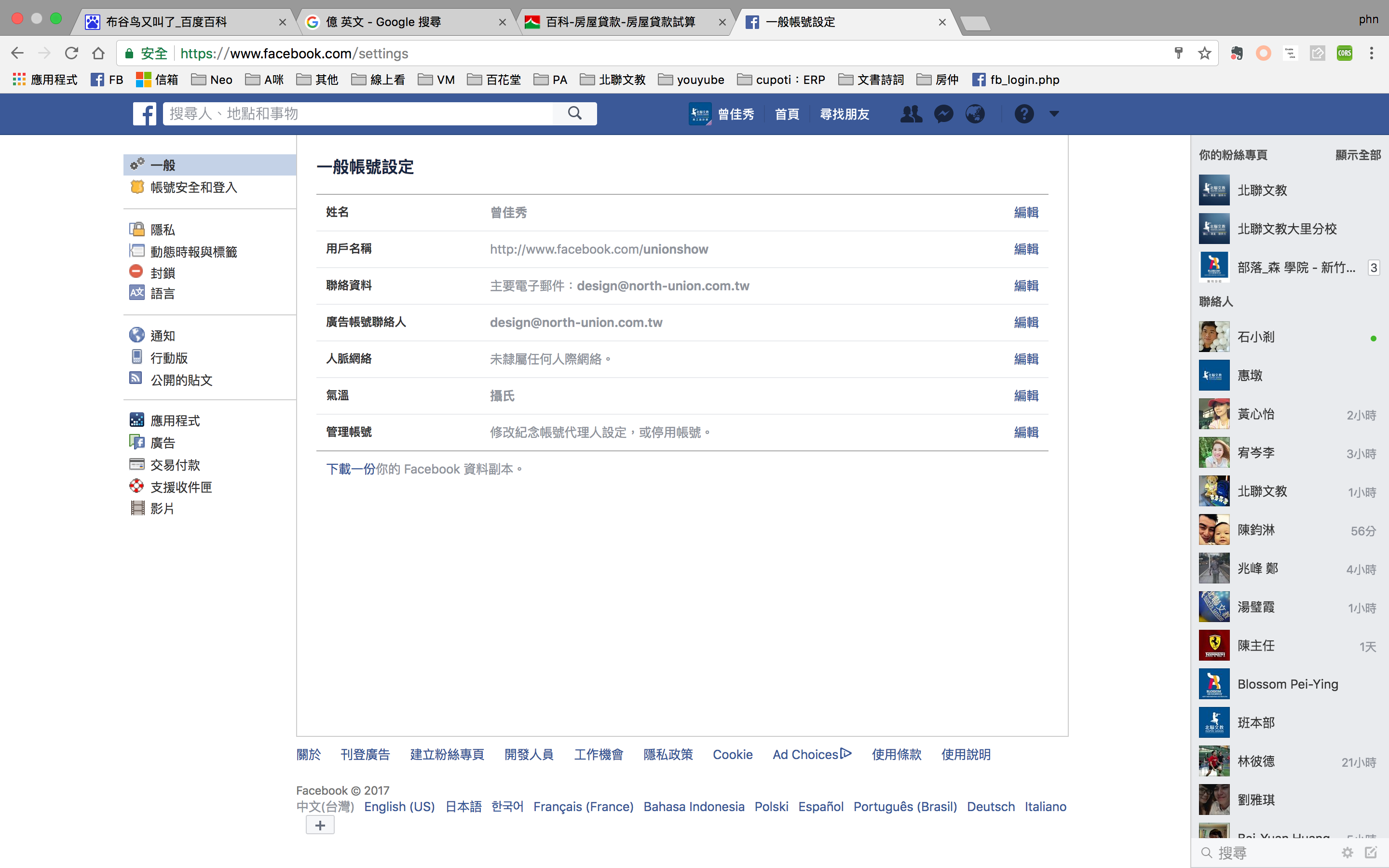Select the 隱私 privacy settings item
1389x868 pixels.
point(163,230)
